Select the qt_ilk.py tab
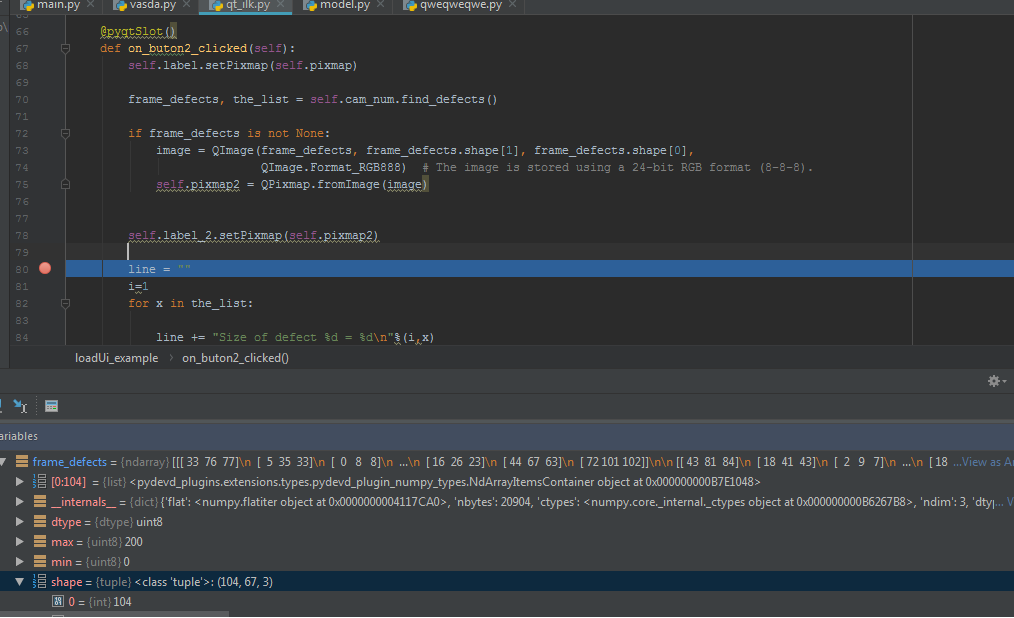The width and height of the screenshot is (1014, 618). pyautogui.click(x=248, y=5)
